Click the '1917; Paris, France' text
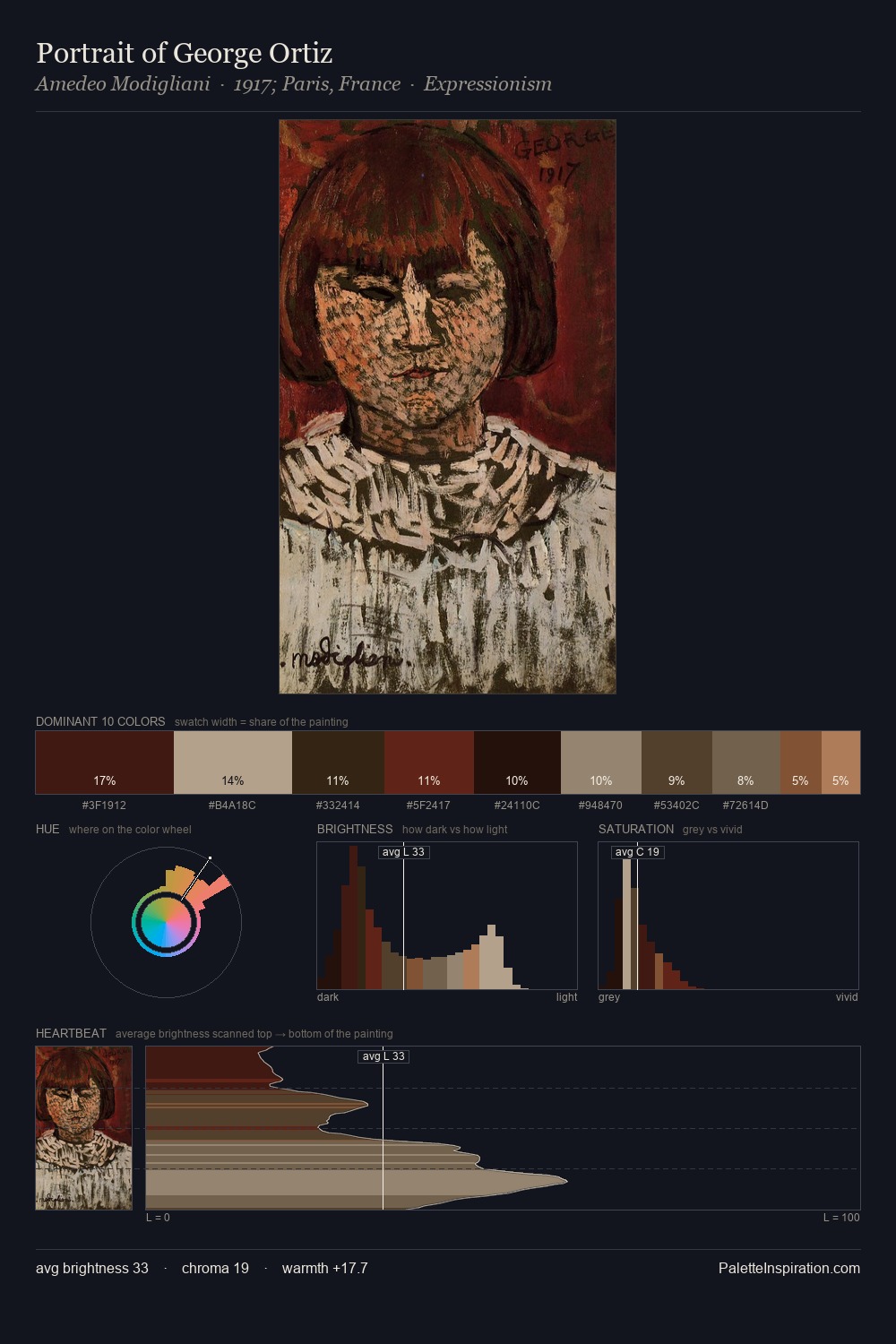The height and width of the screenshot is (1344, 896). (317, 84)
